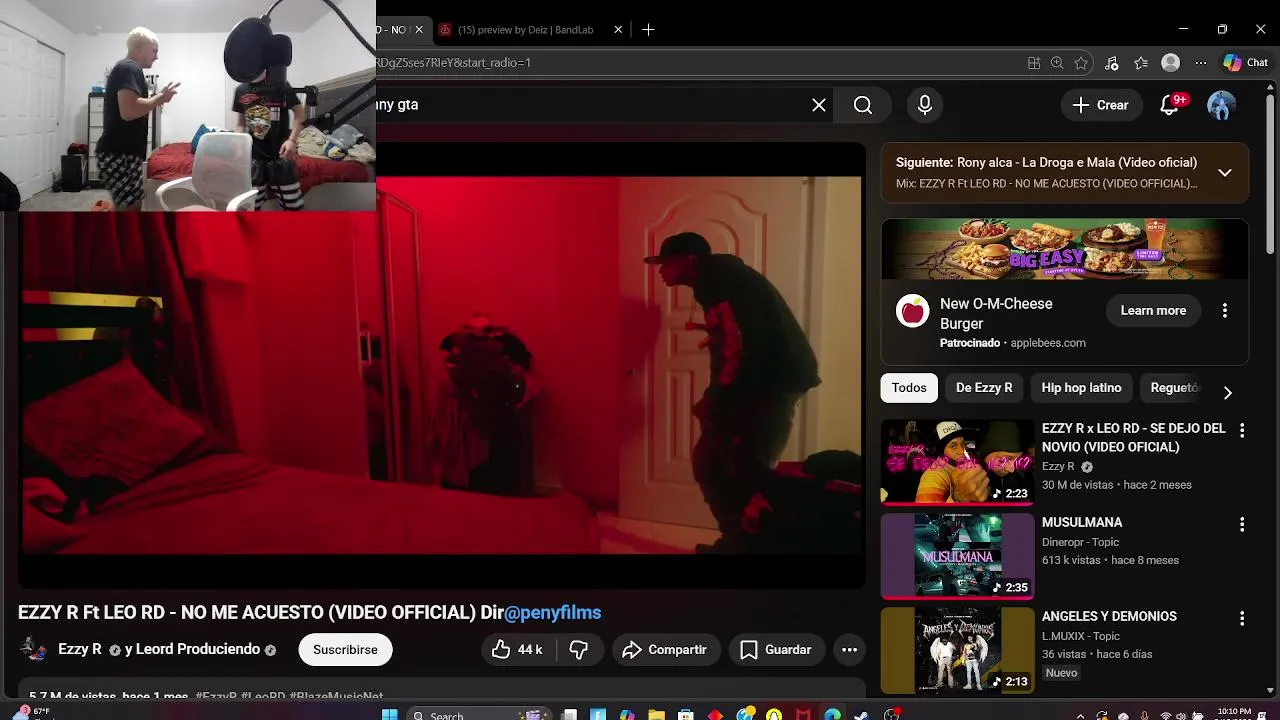Open the Leord Produciendo channel link
The height and width of the screenshot is (720, 1280).
(x=198, y=649)
